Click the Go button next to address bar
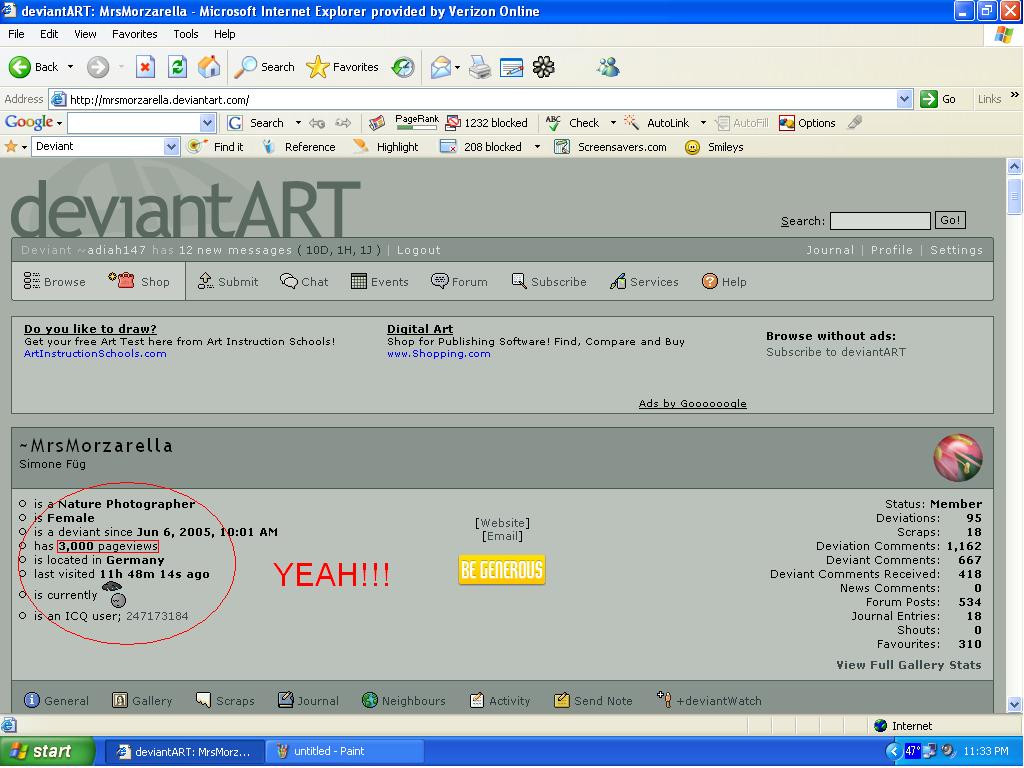Screen dimensions: 1024x768 point(938,99)
